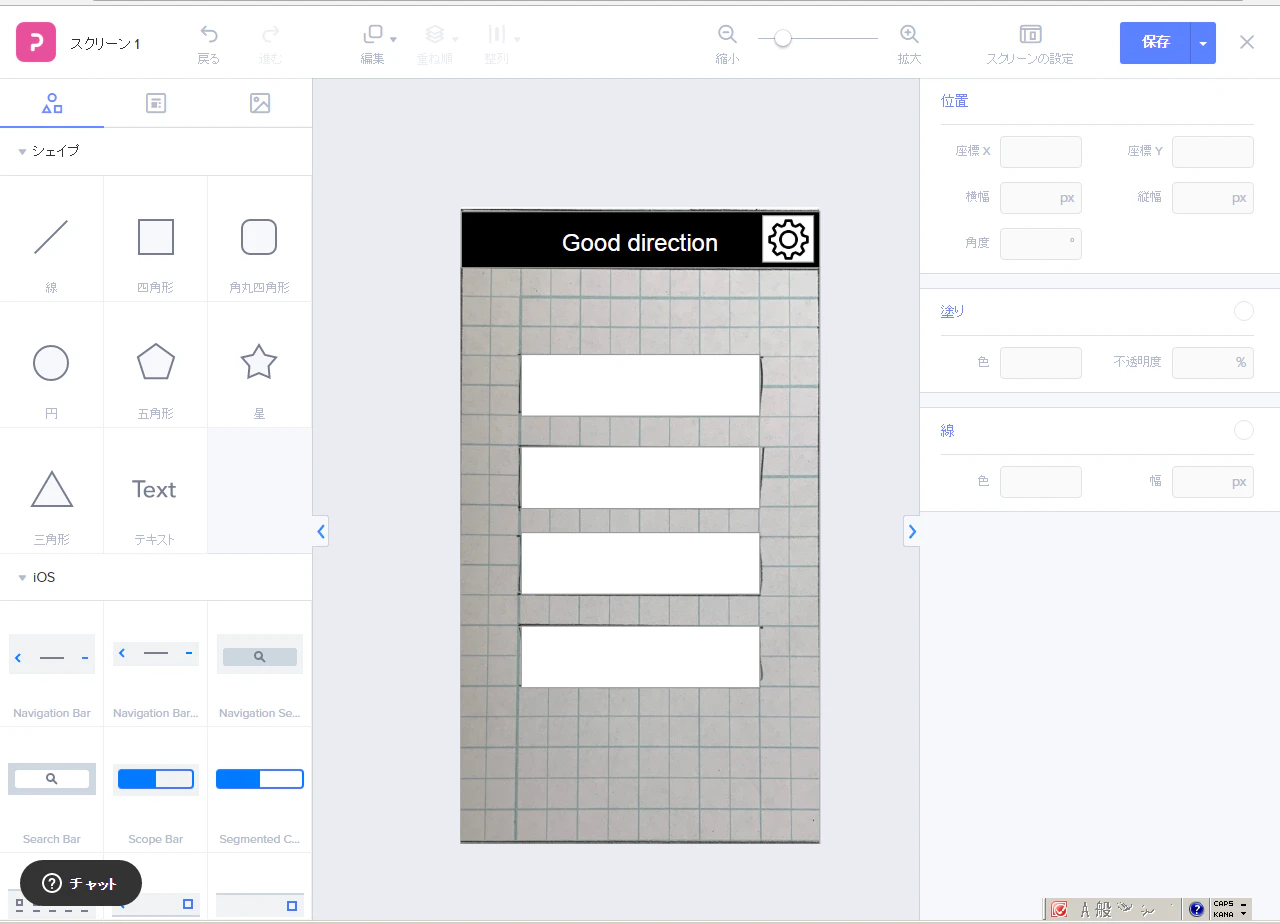Zoom in with the 拡大 magnifier

(x=909, y=34)
